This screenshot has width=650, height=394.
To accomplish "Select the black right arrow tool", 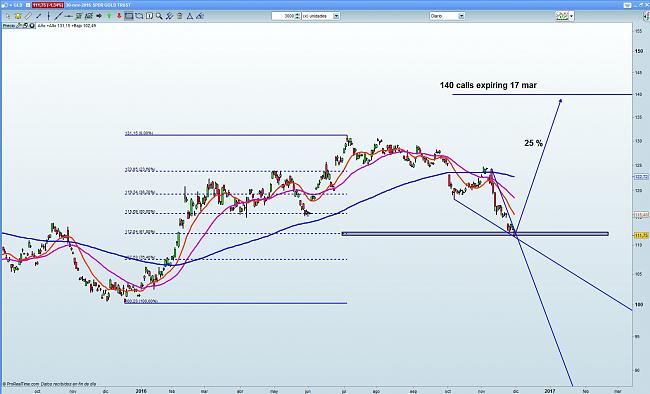I will 99,16.
